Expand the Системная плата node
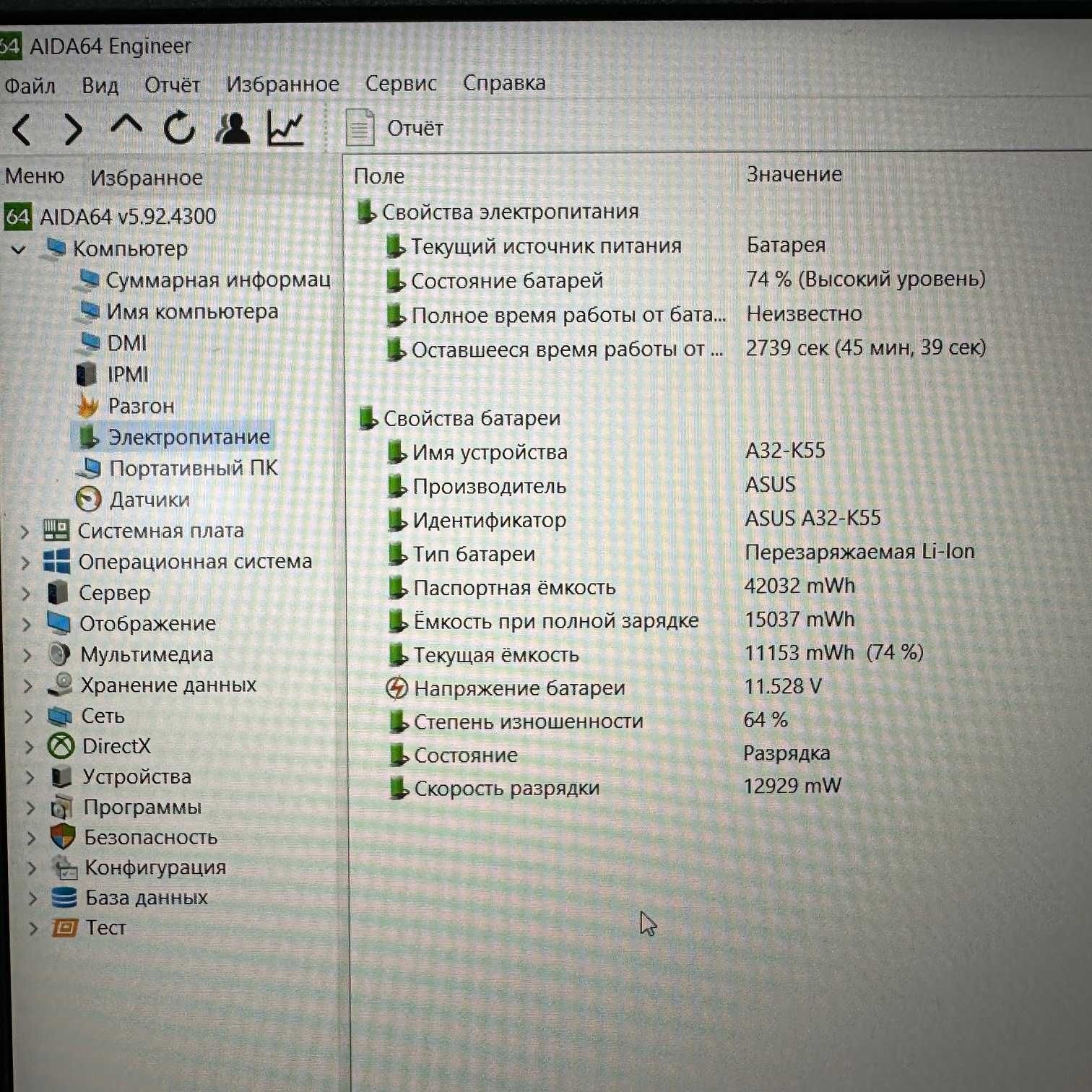The height and width of the screenshot is (1092, 1092). 24,532
